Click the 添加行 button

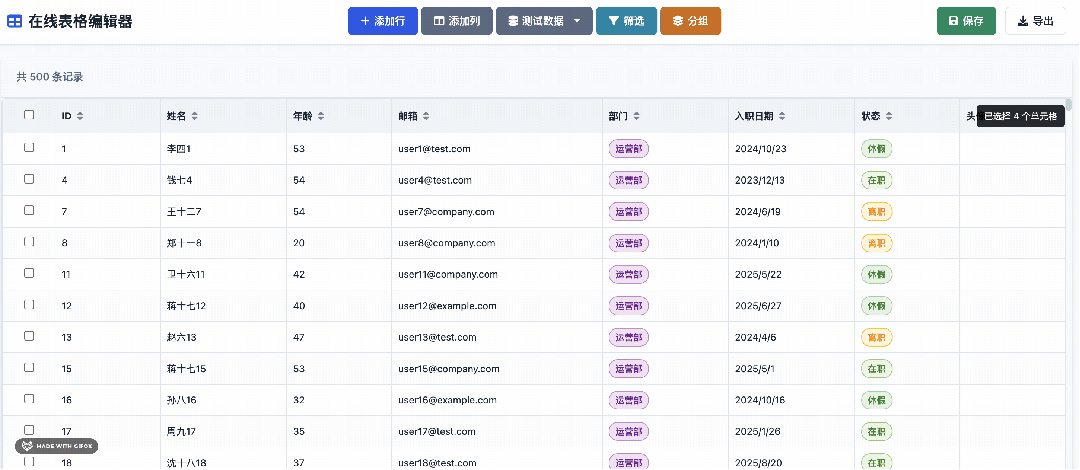(383, 21)
